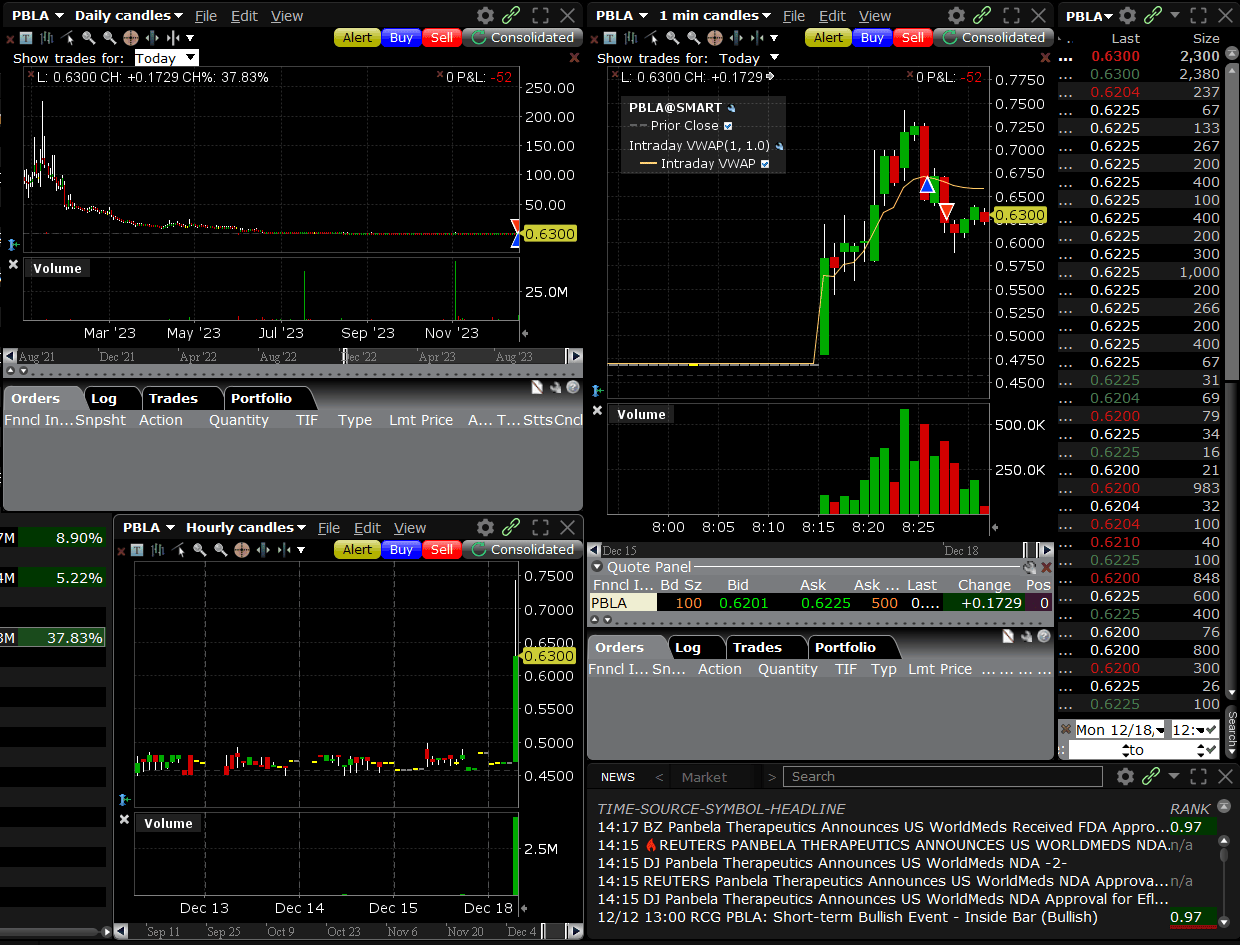Open Intraday VWAP study wrench settings
Viewport: 1240px width, 945px height.
click(x=778, y=146)
